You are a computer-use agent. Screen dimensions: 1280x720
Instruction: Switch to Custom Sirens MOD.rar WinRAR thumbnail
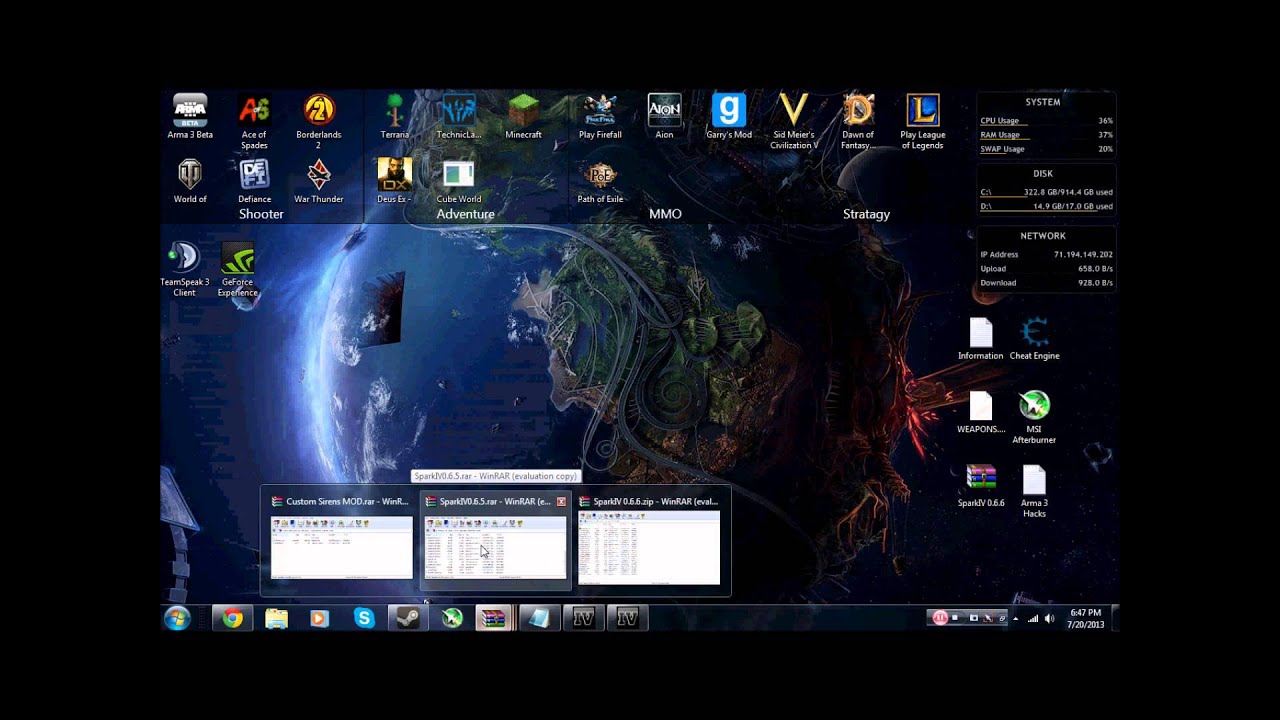[341, 540]
